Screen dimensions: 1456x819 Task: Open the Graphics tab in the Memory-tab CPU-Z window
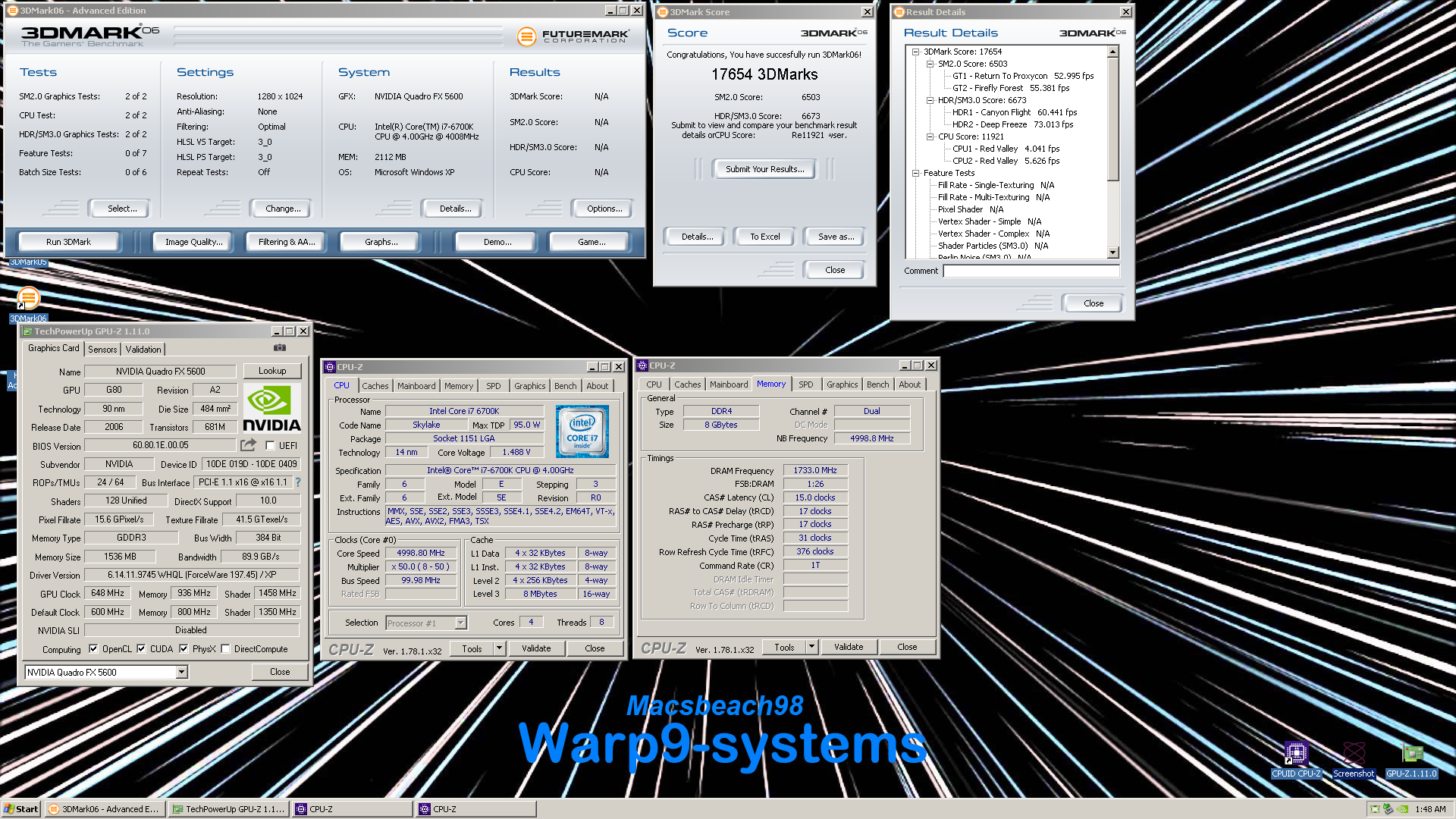pos(843,384)
